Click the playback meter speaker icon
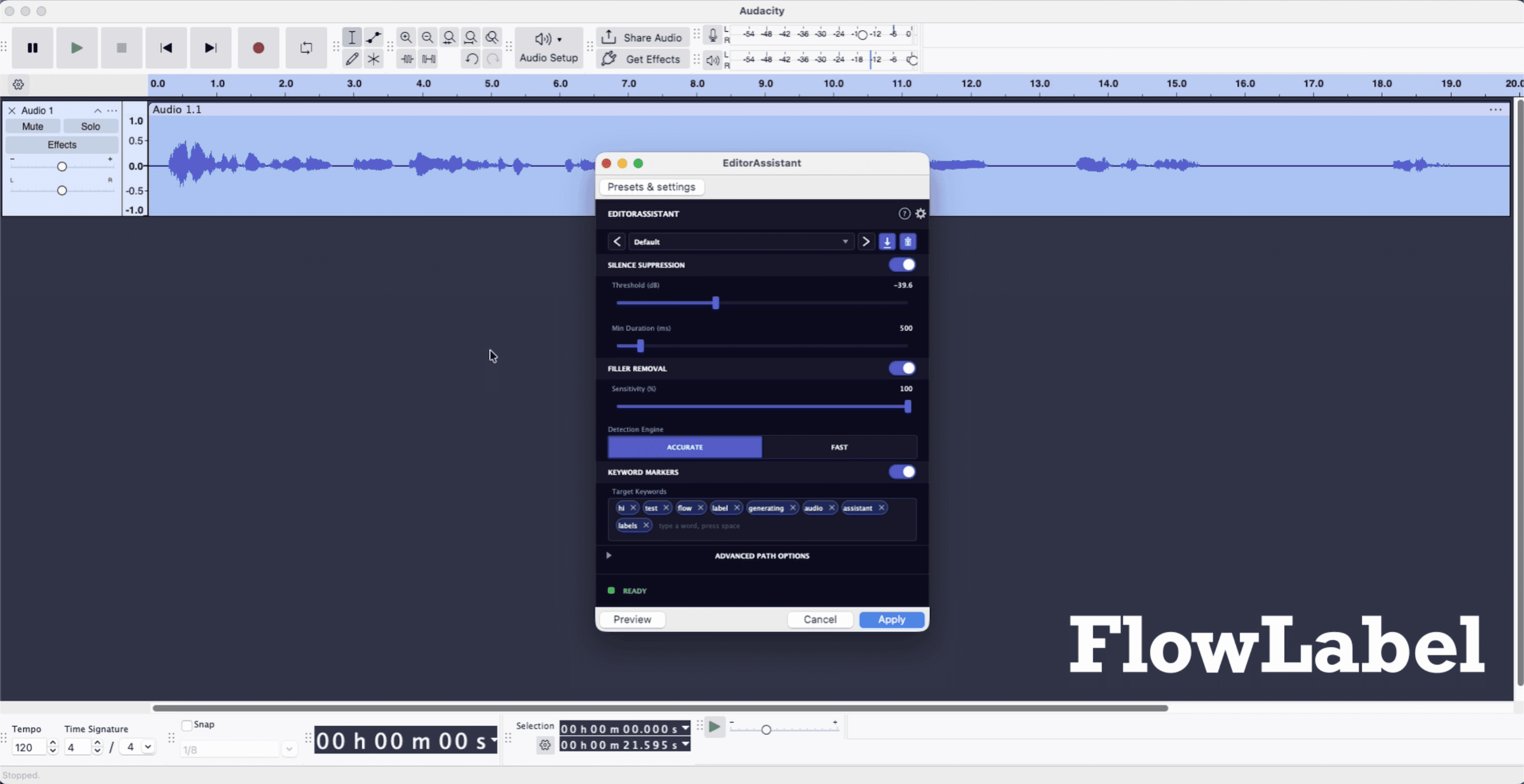Viewport: 1524px width, 784px height. tap(713, 60)
